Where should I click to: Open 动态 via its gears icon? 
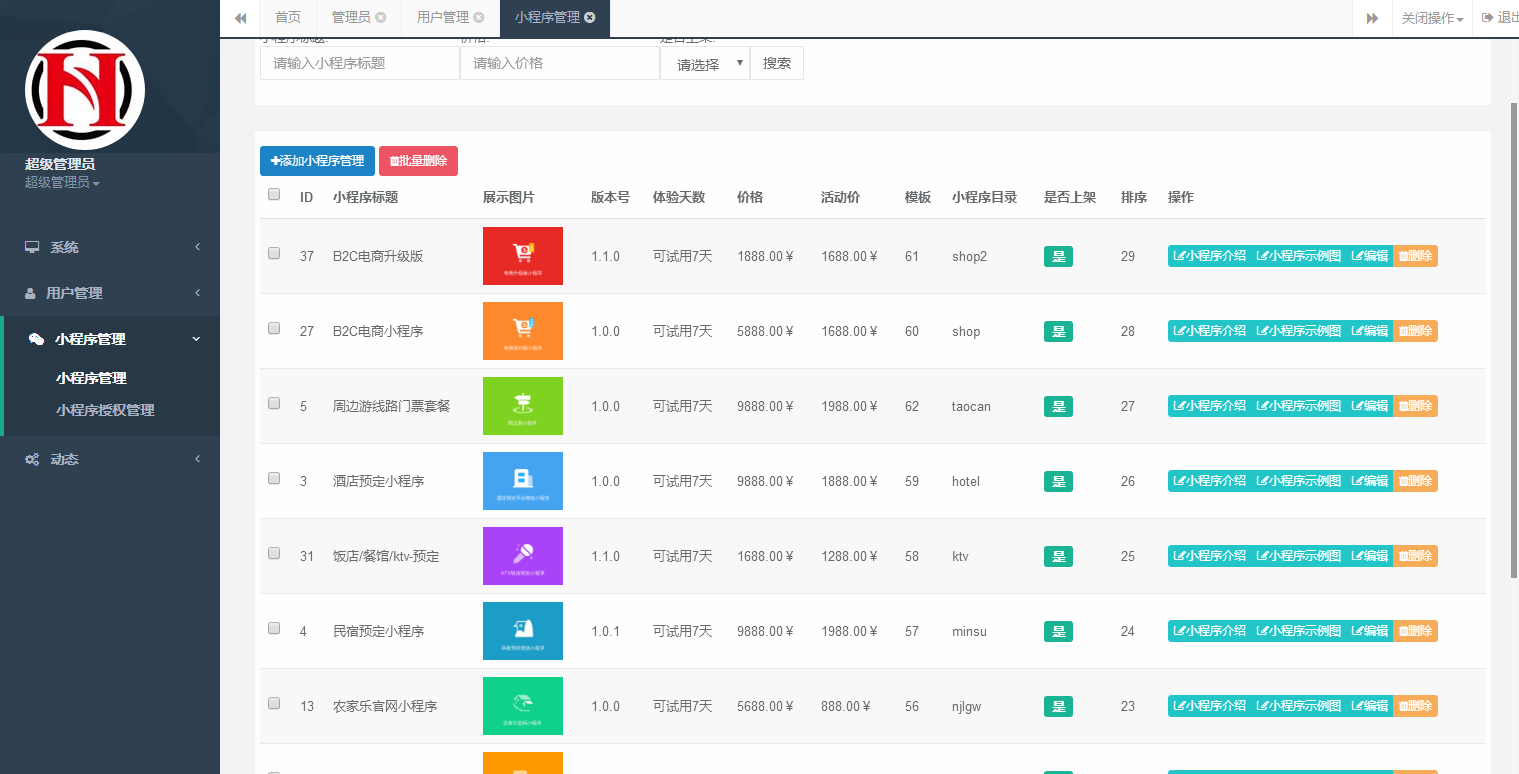point(32,458)
